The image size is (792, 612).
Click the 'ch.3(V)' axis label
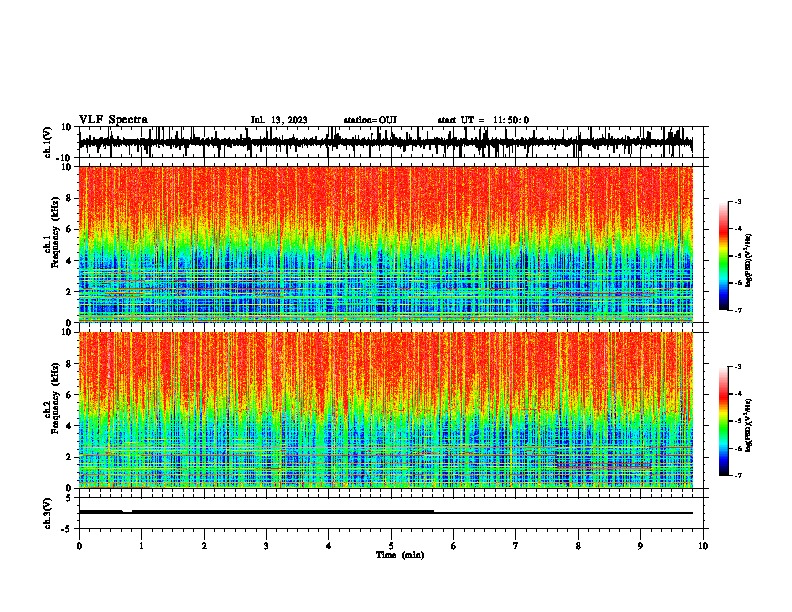(48, 513)
